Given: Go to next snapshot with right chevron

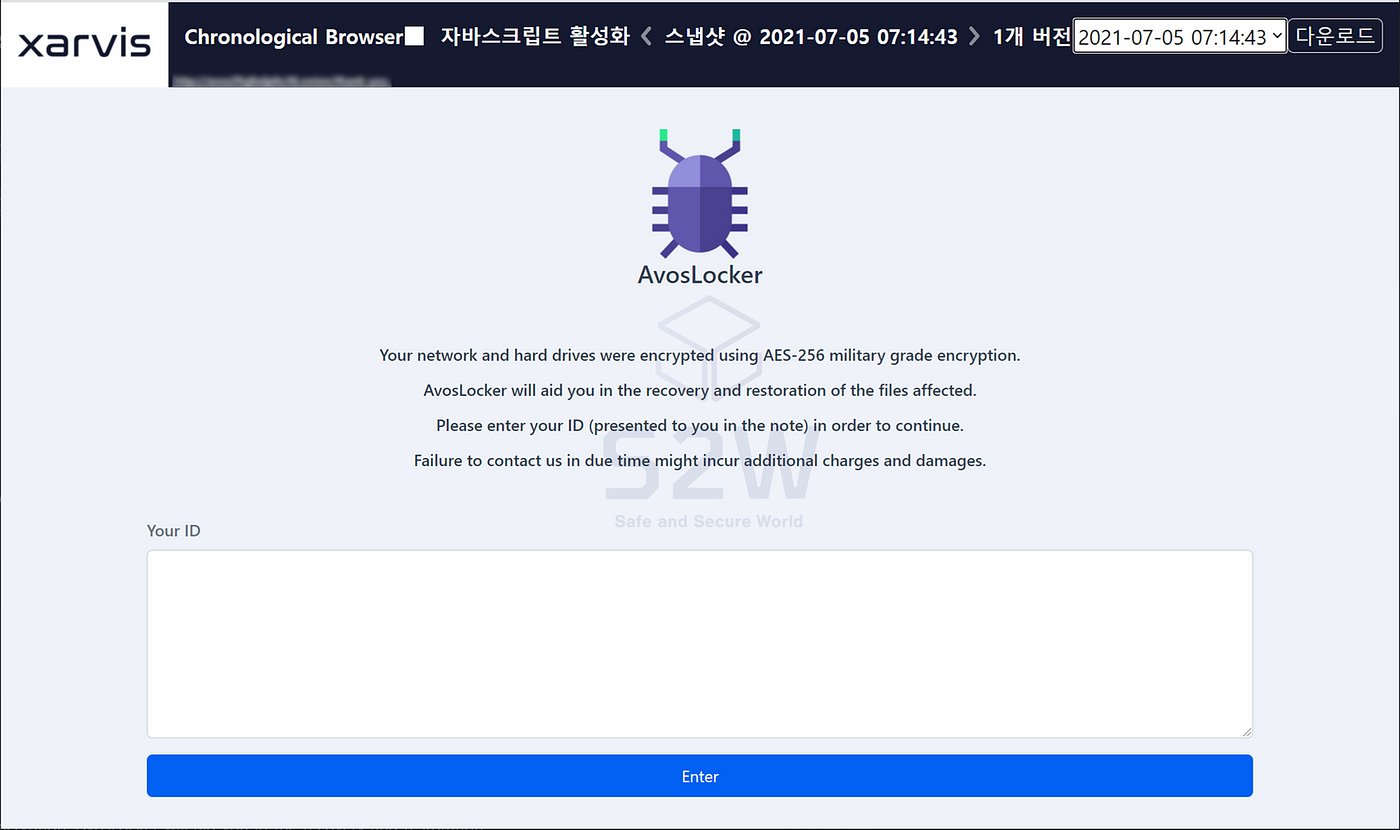Looking at the screenshot, I should pos(975,37).
